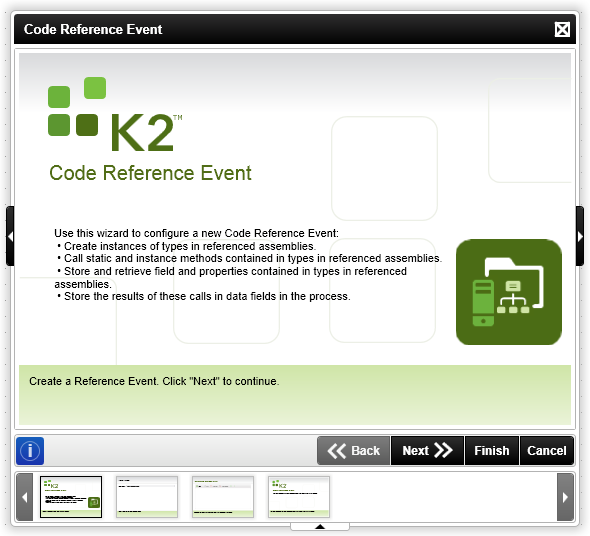
Task: Go to the next wizard page
Action: (427, 451)
